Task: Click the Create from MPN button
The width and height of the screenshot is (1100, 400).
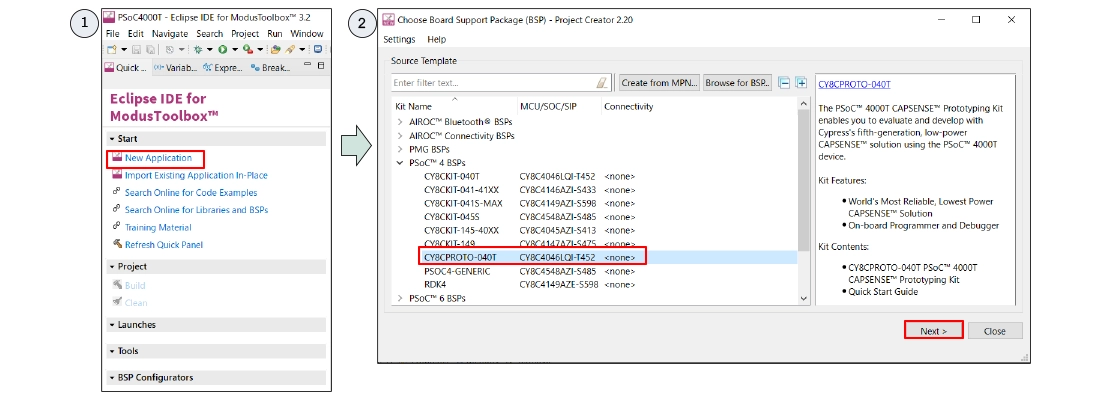Action: tap(659, 83)
